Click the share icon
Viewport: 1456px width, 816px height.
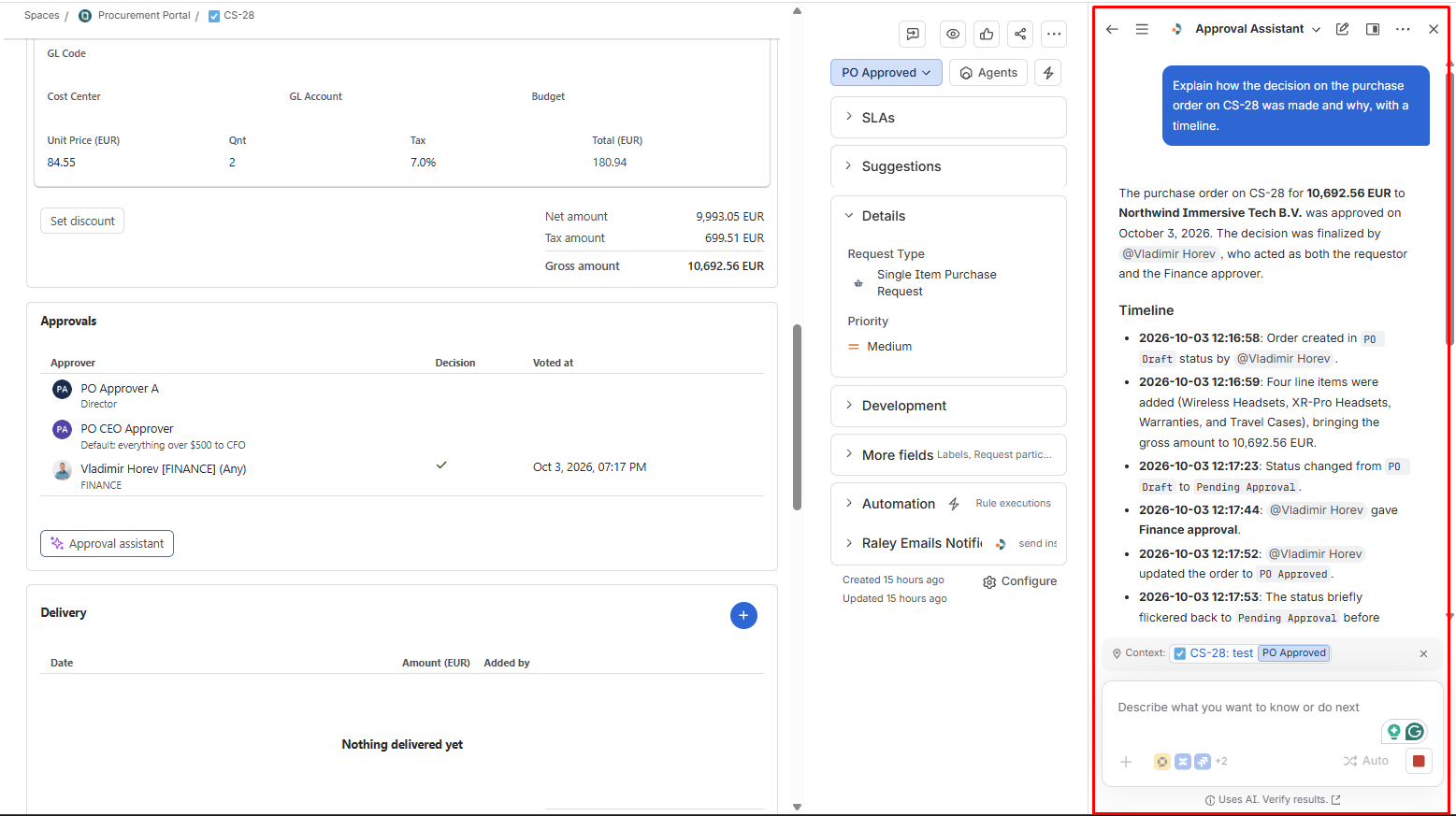coord(1020,34)
